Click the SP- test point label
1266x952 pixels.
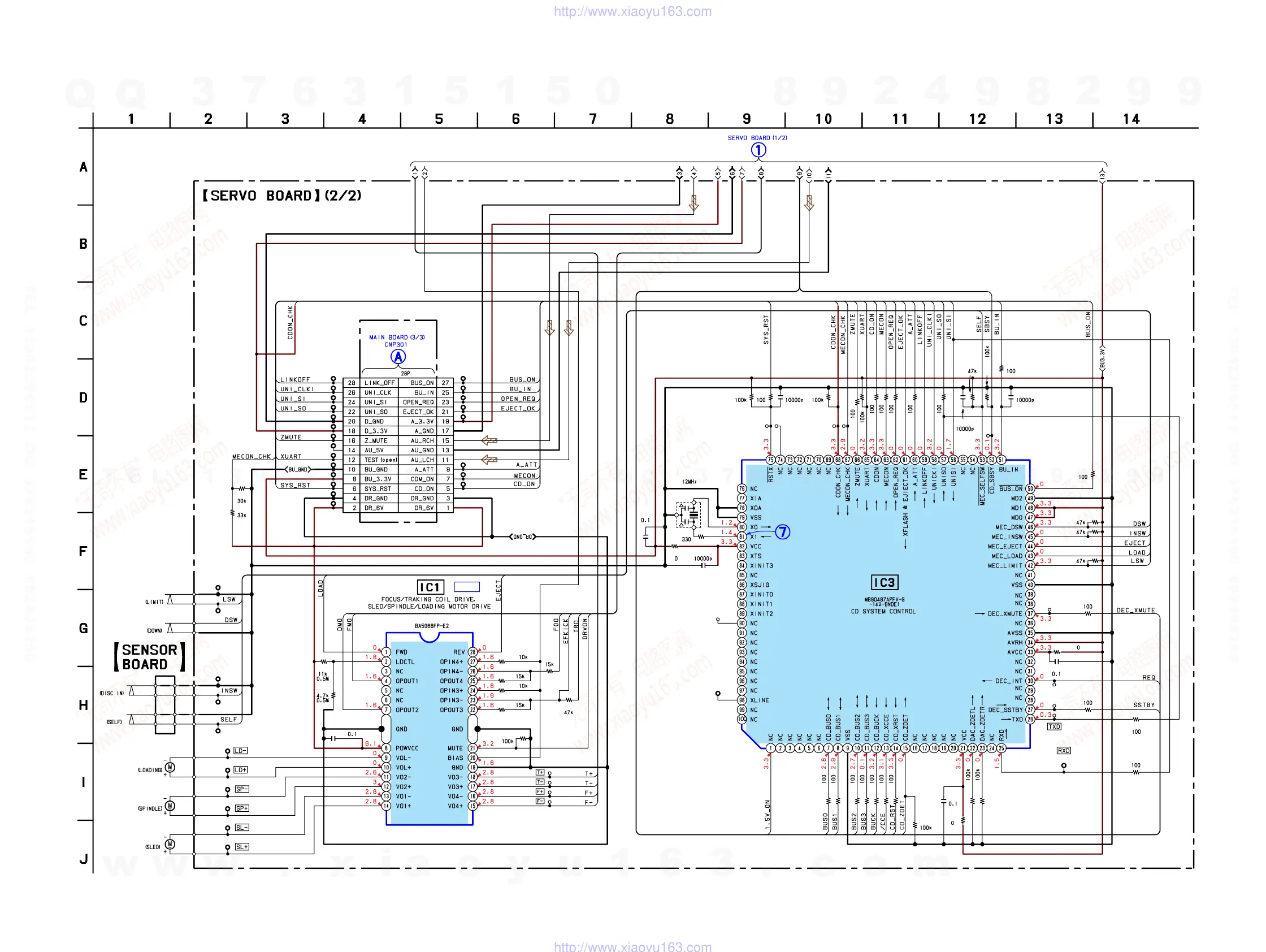coord(241,789)
